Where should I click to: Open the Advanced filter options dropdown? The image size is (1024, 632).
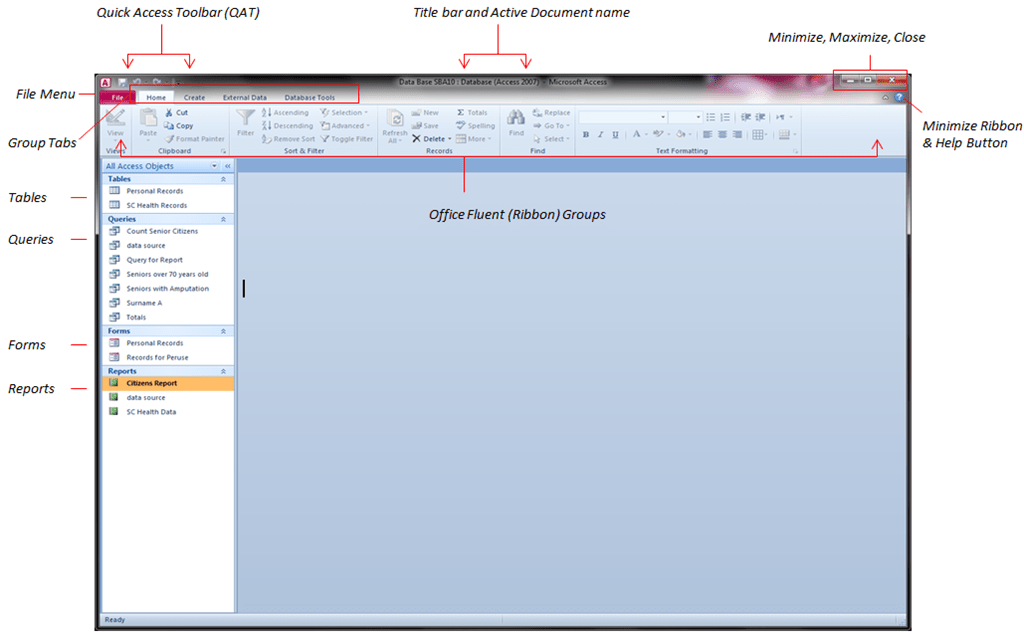345,125
